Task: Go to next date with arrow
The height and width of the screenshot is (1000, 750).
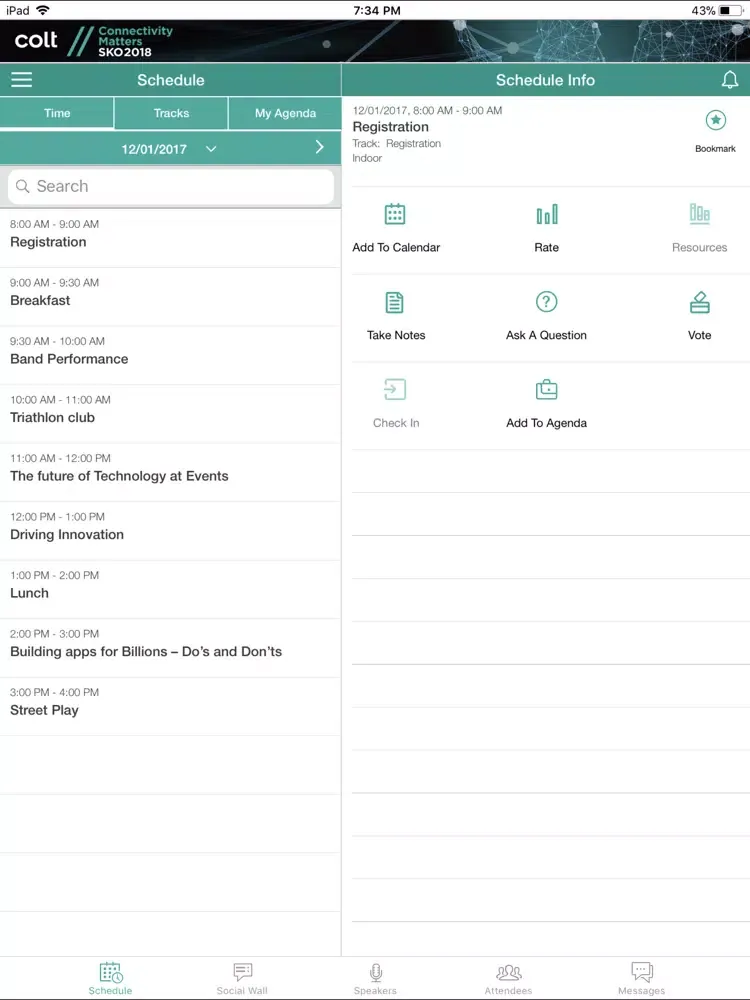Action: pos(320,147)
